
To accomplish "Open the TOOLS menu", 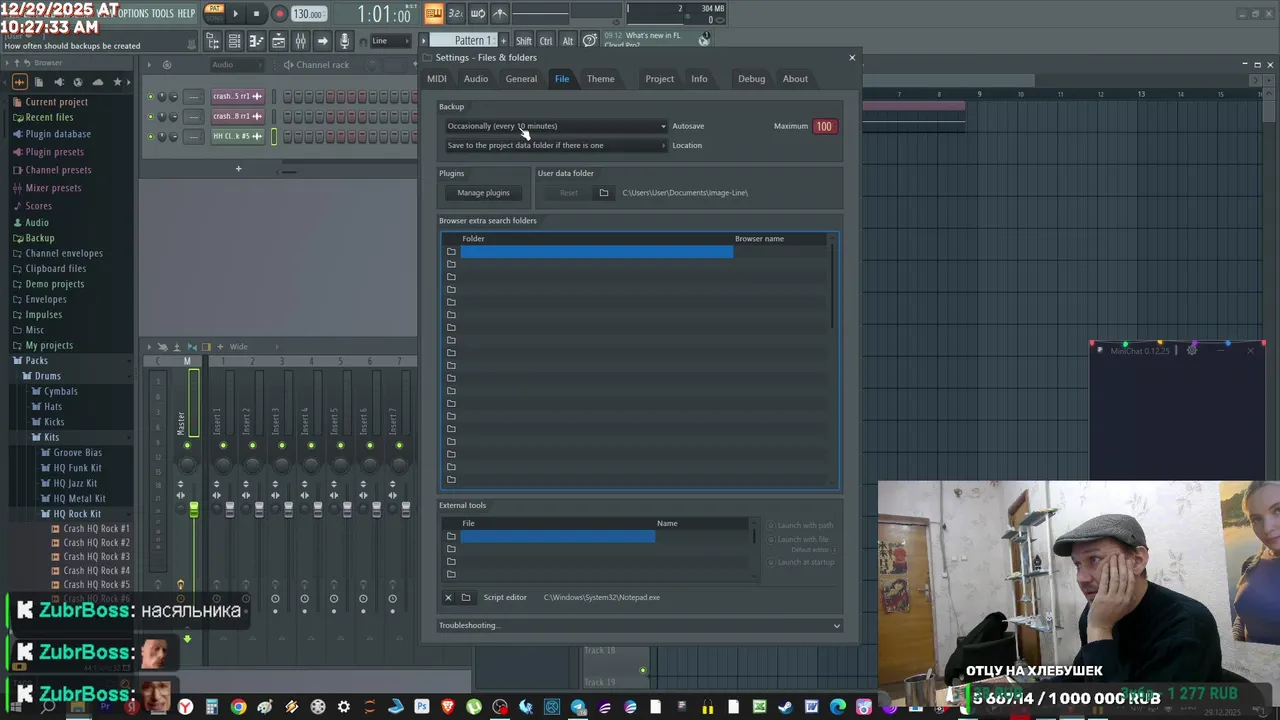I will tap(162, 14).
